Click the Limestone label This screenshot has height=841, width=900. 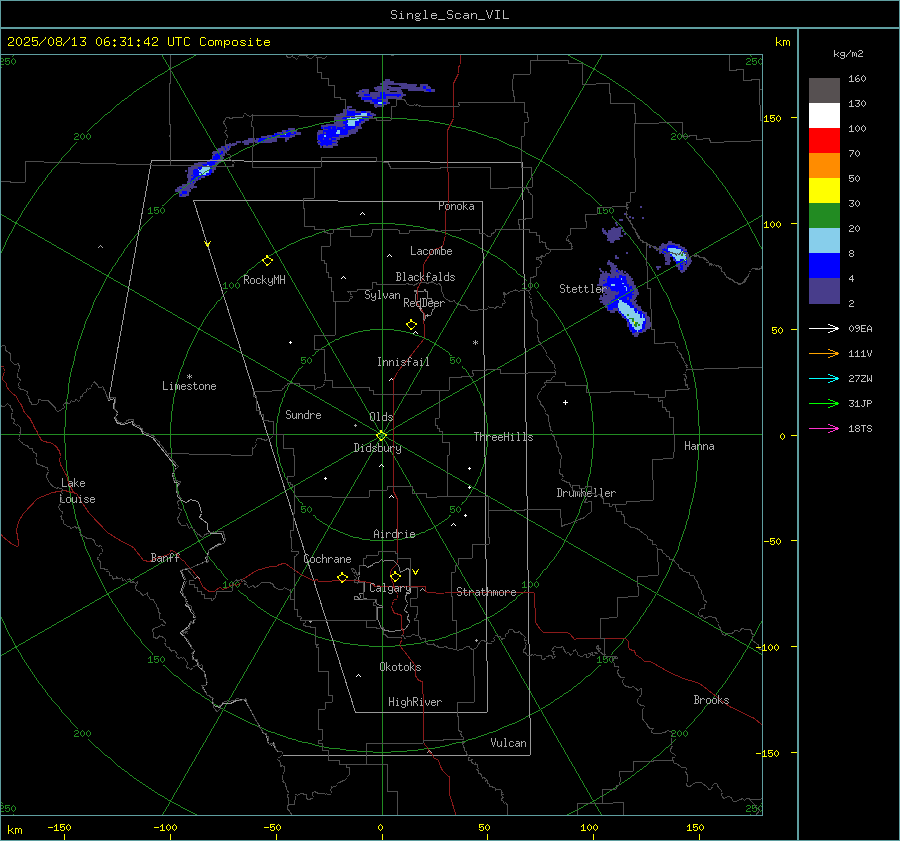point(189,386)
